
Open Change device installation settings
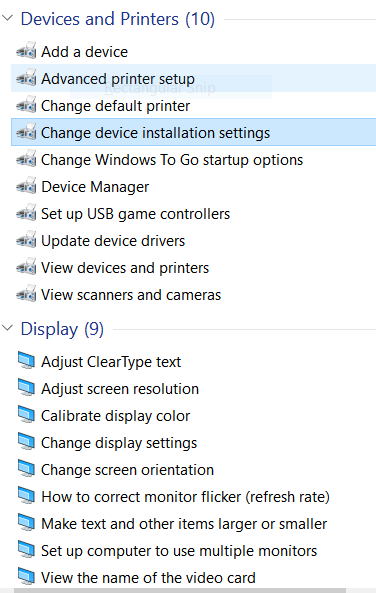[x=155, y=133]
